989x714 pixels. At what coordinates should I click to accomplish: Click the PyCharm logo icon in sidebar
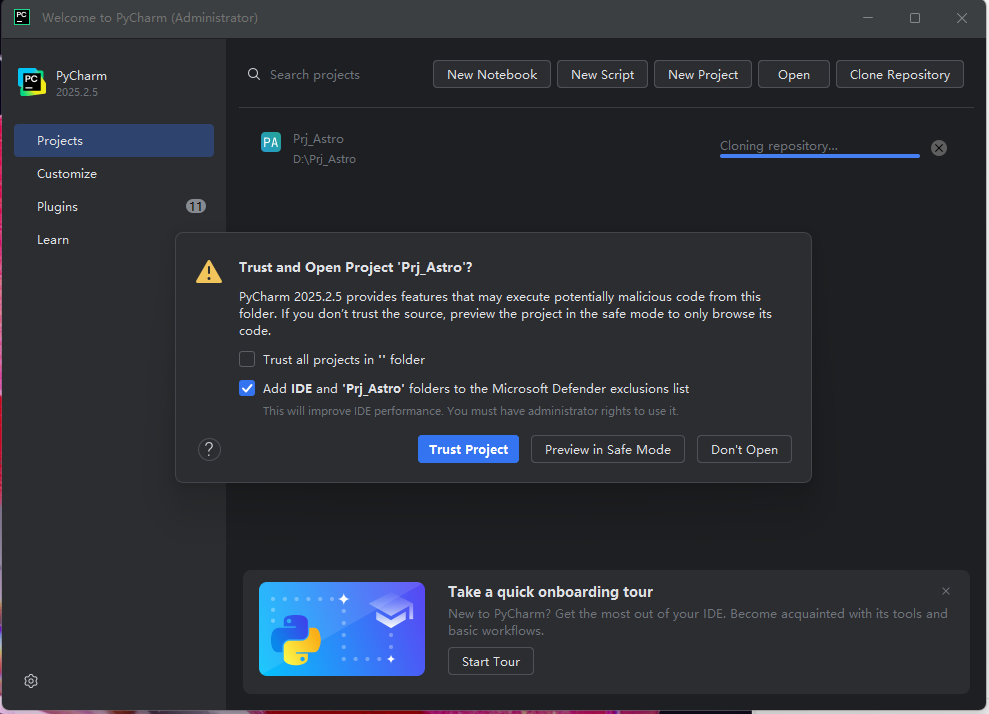pyautogui.click(x=32, y=82)
